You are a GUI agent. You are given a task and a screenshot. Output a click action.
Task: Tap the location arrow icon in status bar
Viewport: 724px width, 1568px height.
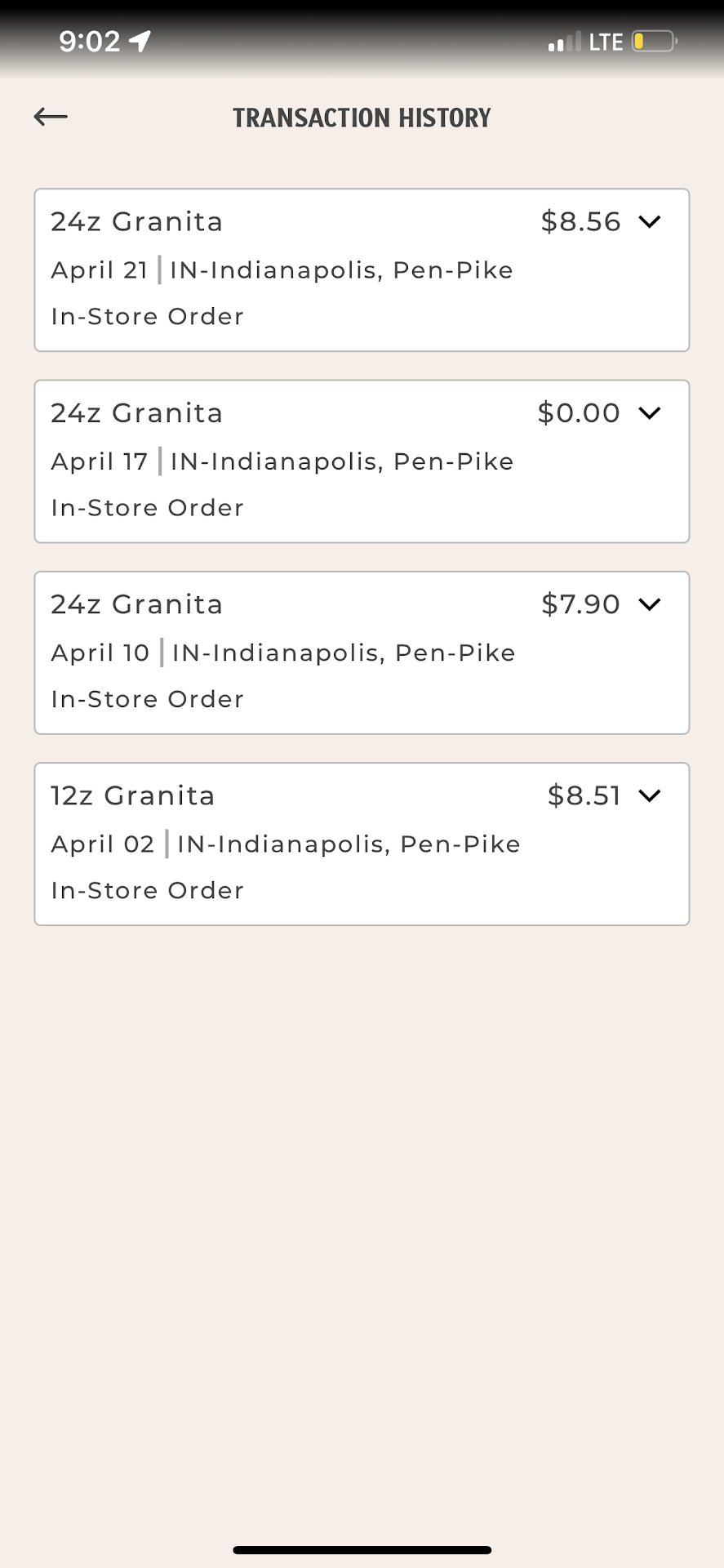pos(140,41)
